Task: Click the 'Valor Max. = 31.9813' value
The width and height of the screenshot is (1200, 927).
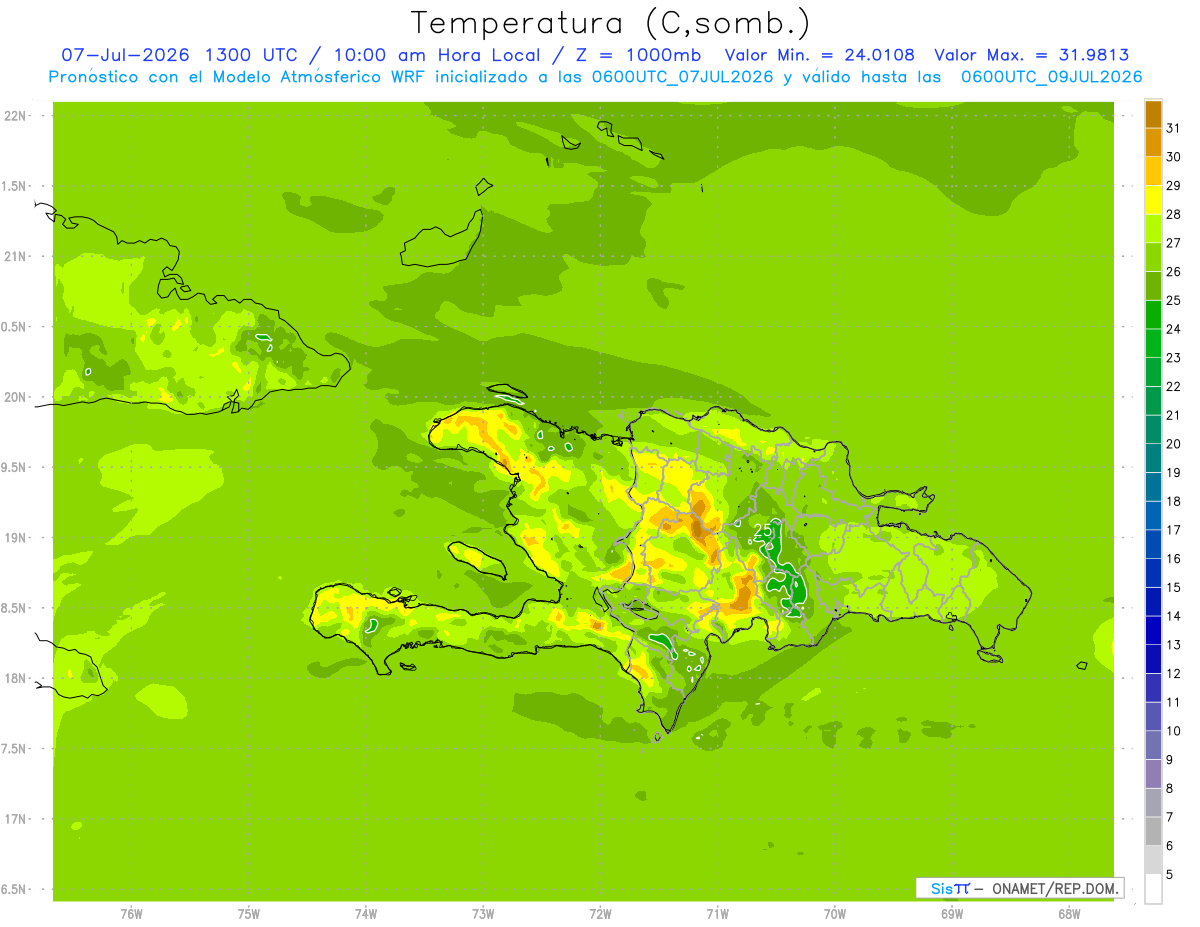Action: pyautogui.click(x=1032, y=55)
